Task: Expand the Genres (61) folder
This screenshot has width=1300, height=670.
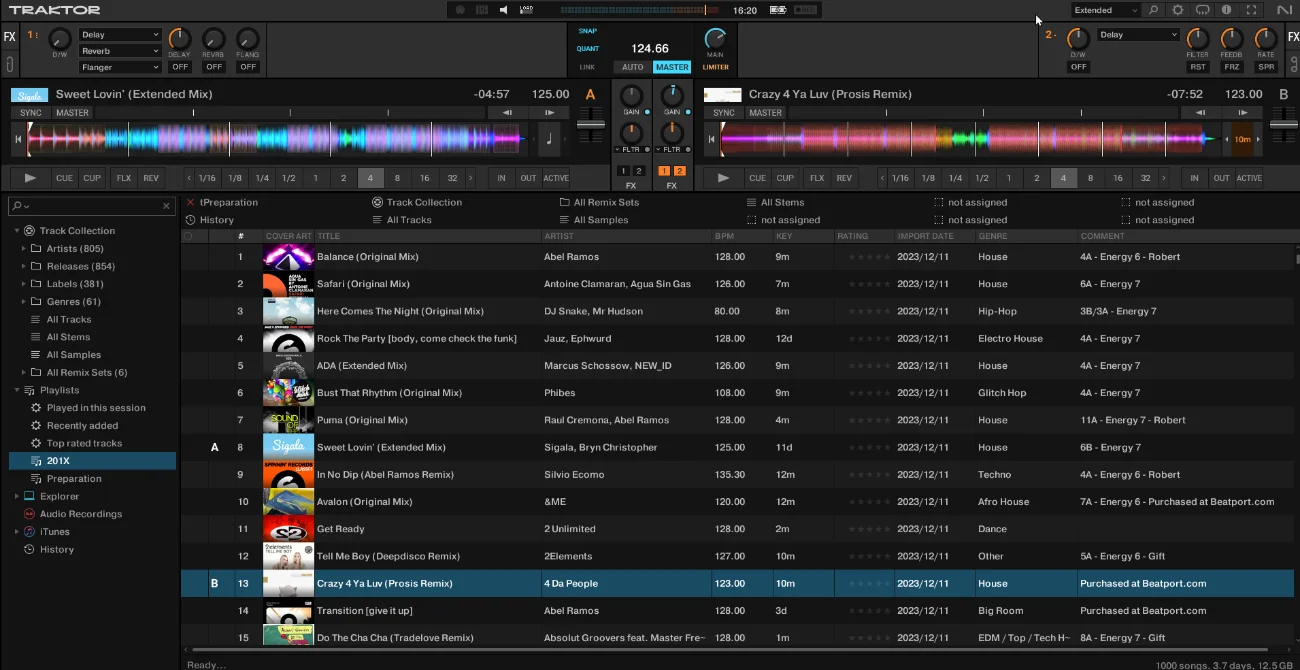Action: click(x=24, y=302)
